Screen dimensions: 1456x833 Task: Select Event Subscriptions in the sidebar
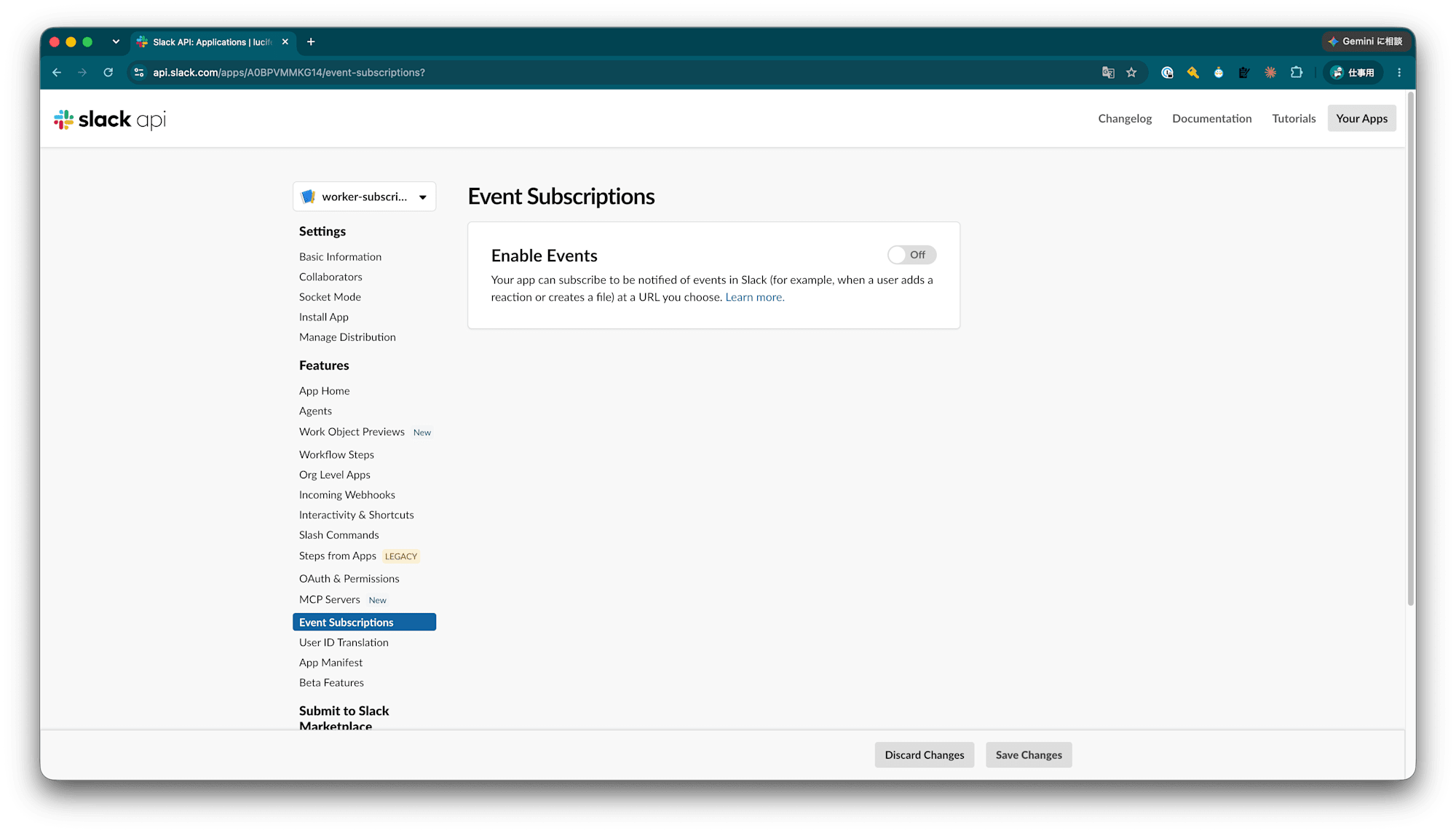coord(365,623)
